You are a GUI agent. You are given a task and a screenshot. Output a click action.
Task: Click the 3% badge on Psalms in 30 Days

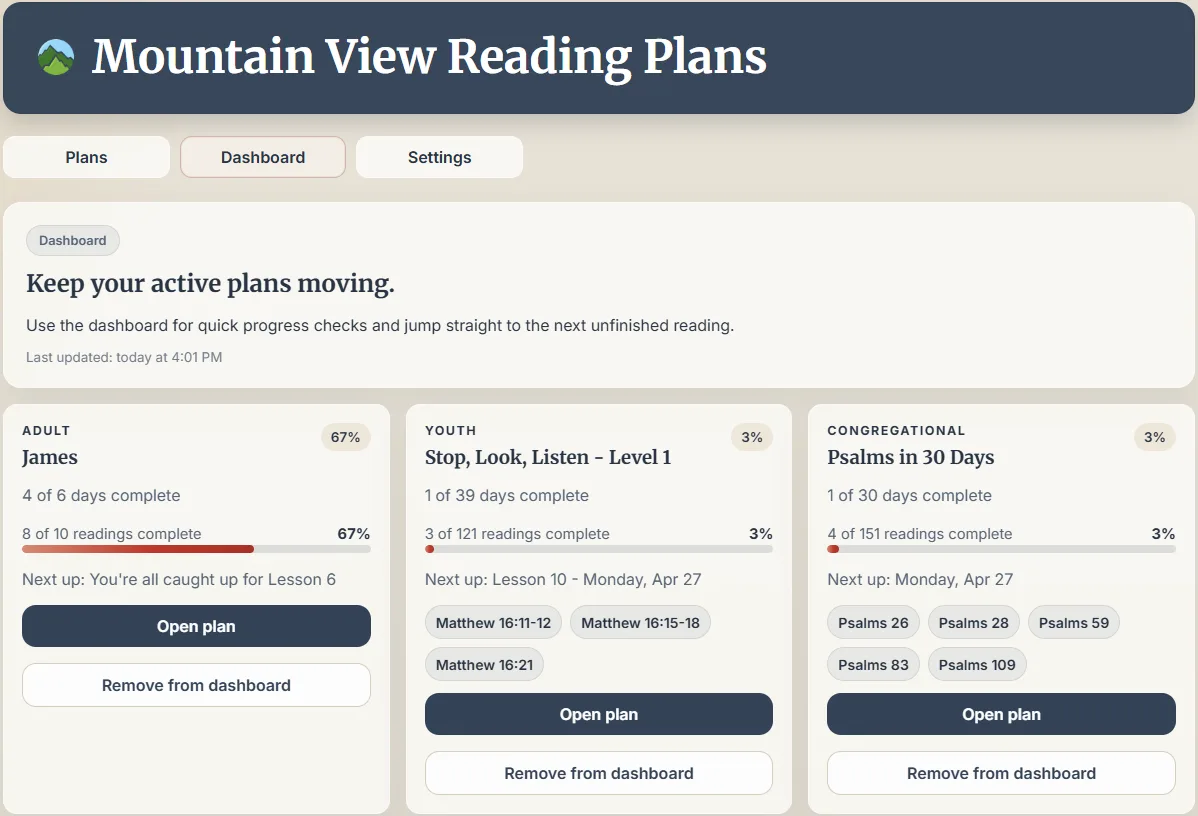1154,437
